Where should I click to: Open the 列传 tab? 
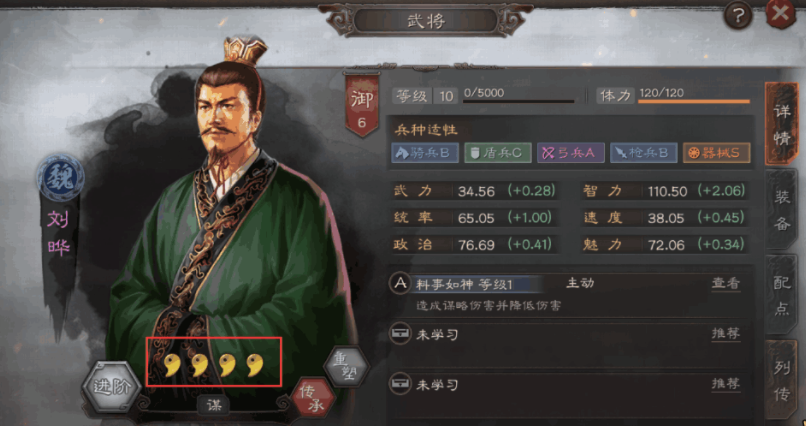pos(782,381)
